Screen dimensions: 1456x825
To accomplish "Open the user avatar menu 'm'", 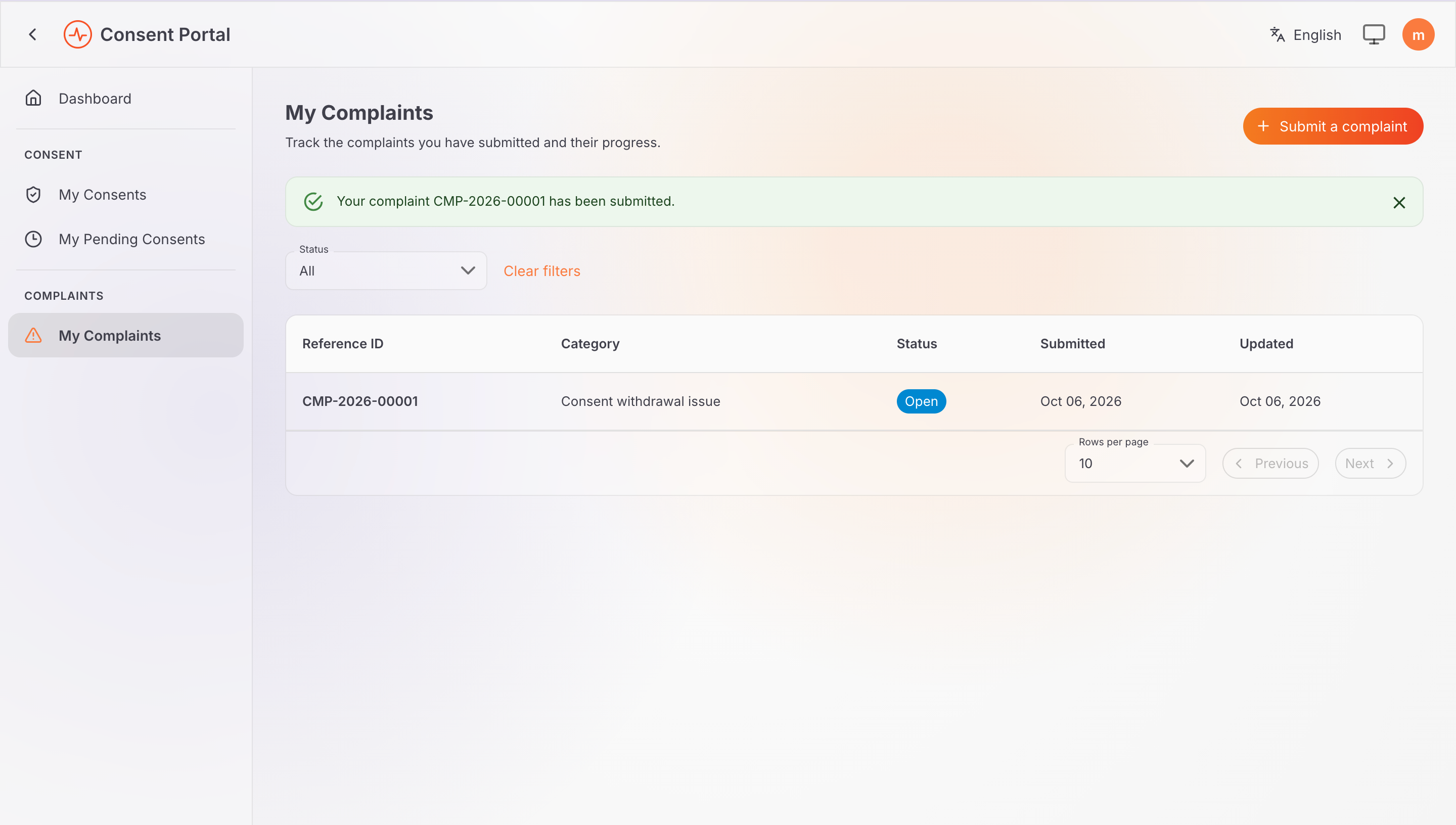I will [x=1418, y=34].
